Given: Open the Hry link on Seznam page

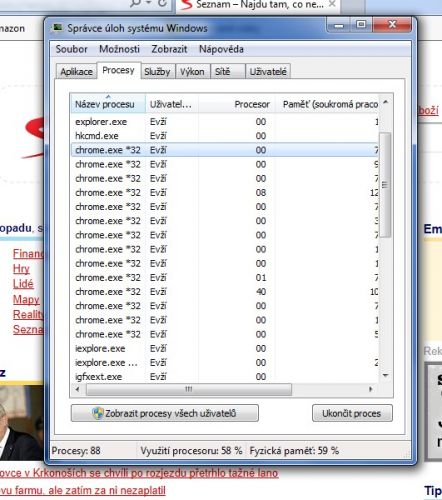Looking at the screenshot, I should (x=21, y=269).
